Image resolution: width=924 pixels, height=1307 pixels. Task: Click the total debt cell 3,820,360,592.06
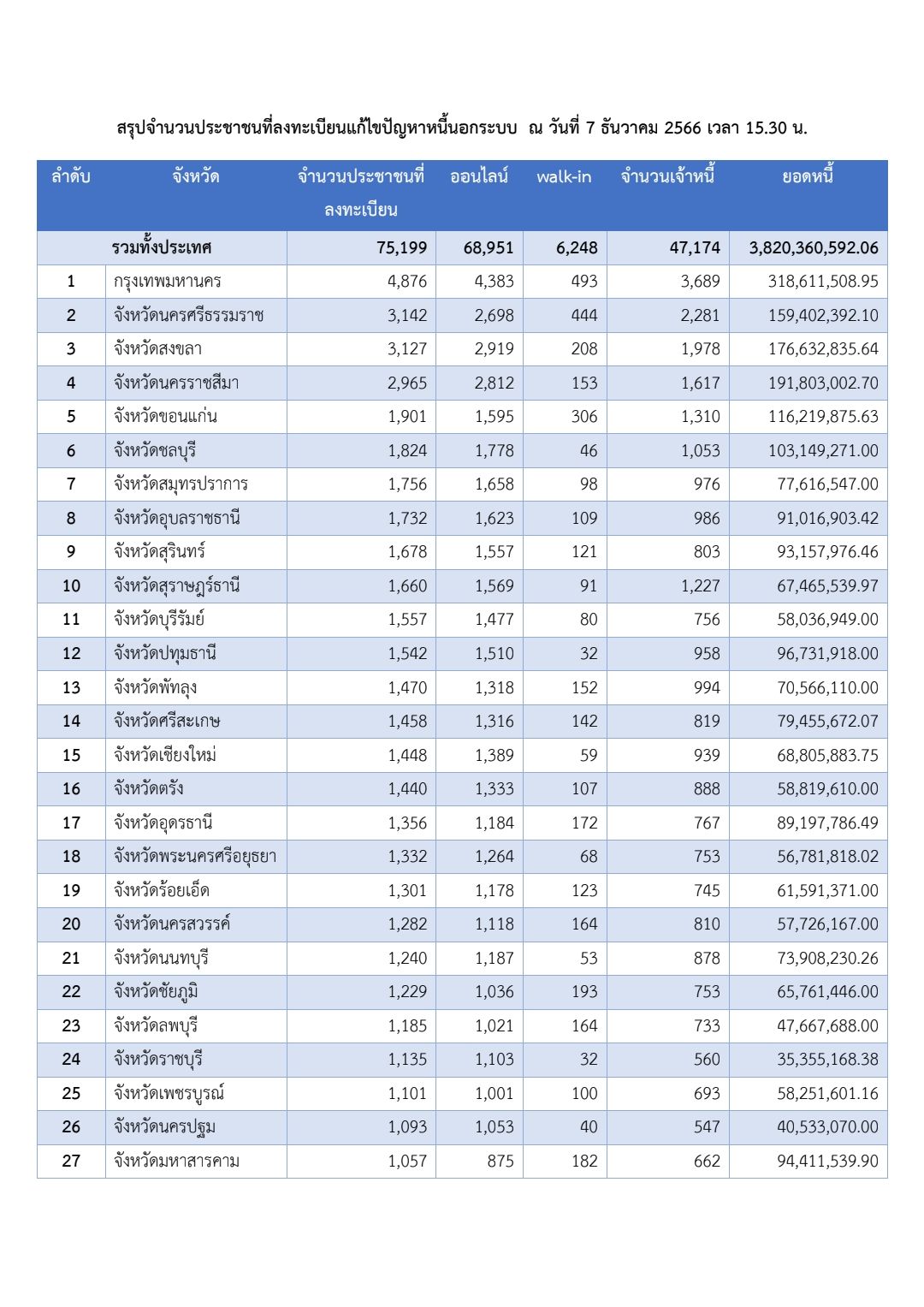tap(814, 248)
